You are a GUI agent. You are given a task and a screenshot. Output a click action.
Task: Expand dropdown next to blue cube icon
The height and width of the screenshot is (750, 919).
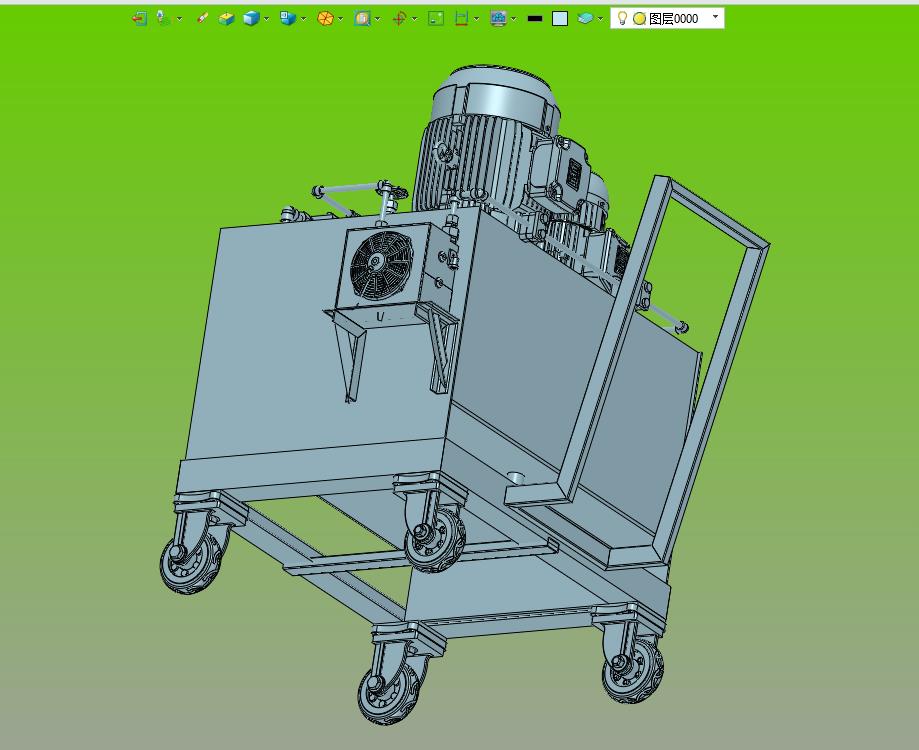pyautogui.click(x=267, y=19)
